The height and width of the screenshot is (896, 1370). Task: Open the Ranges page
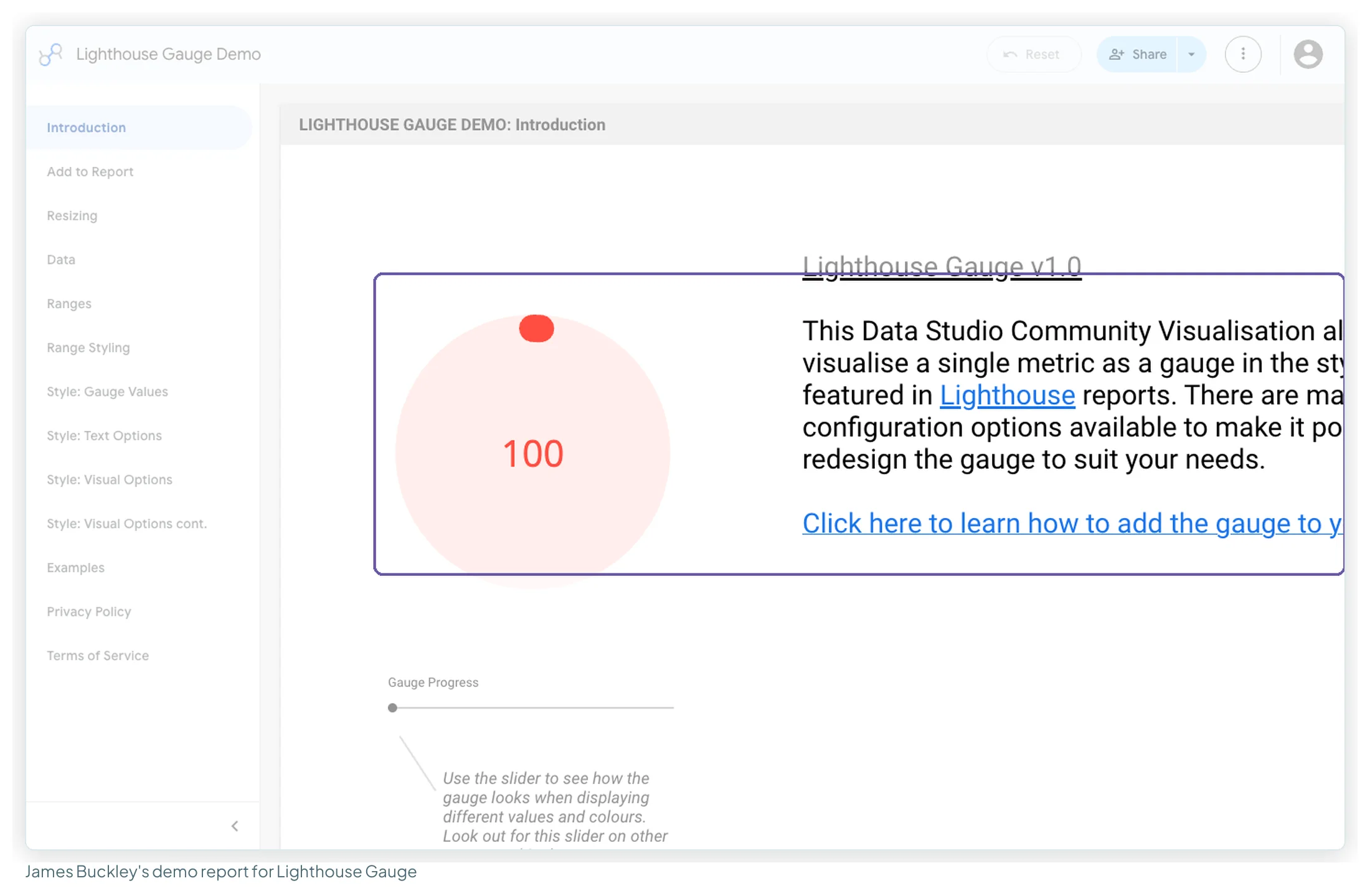point(69,304)
